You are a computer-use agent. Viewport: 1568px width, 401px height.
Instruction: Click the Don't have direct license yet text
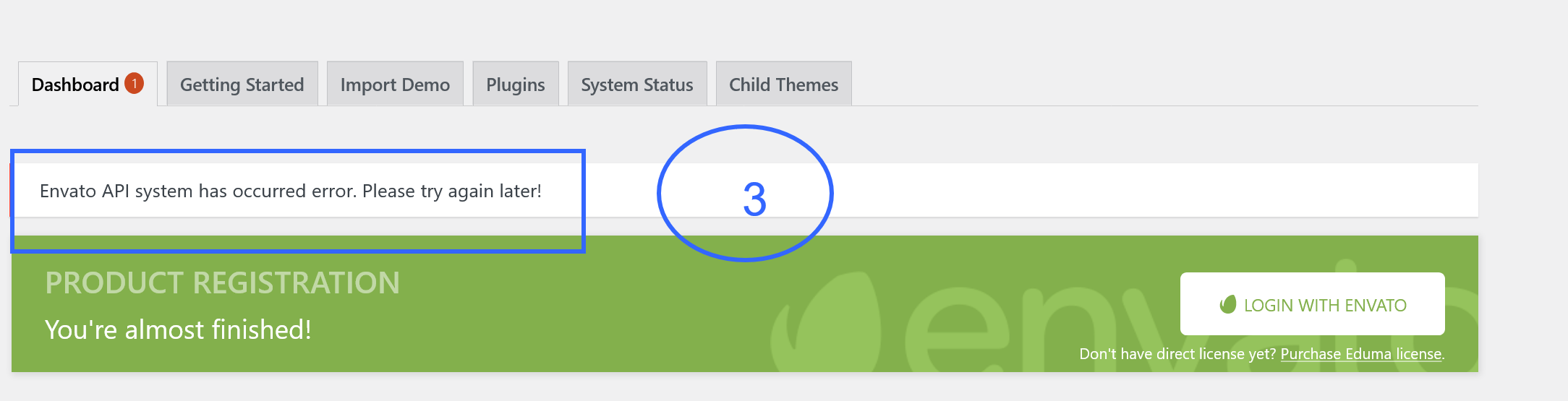(x=1177, y=354)
